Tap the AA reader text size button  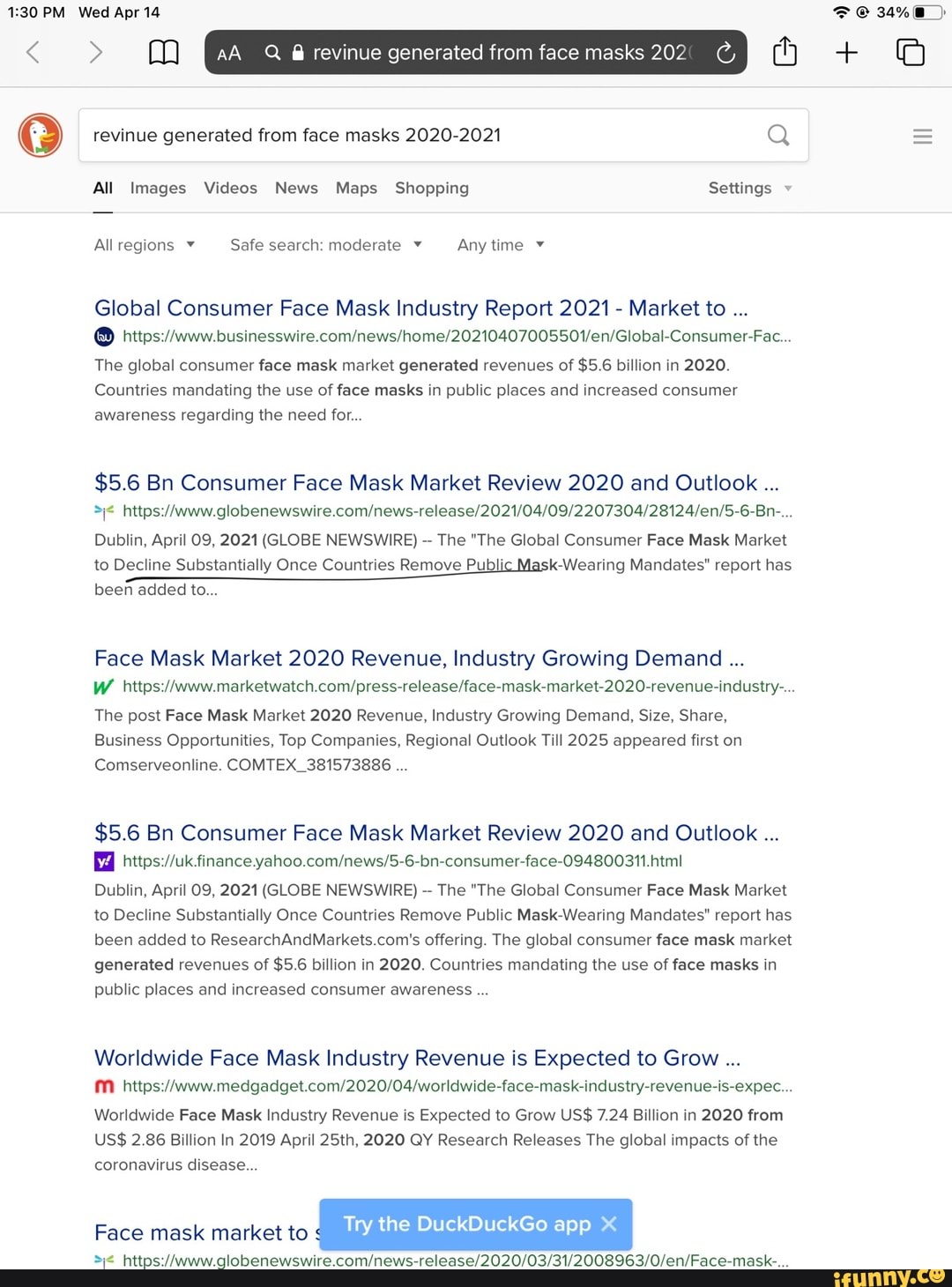[229, 53]
